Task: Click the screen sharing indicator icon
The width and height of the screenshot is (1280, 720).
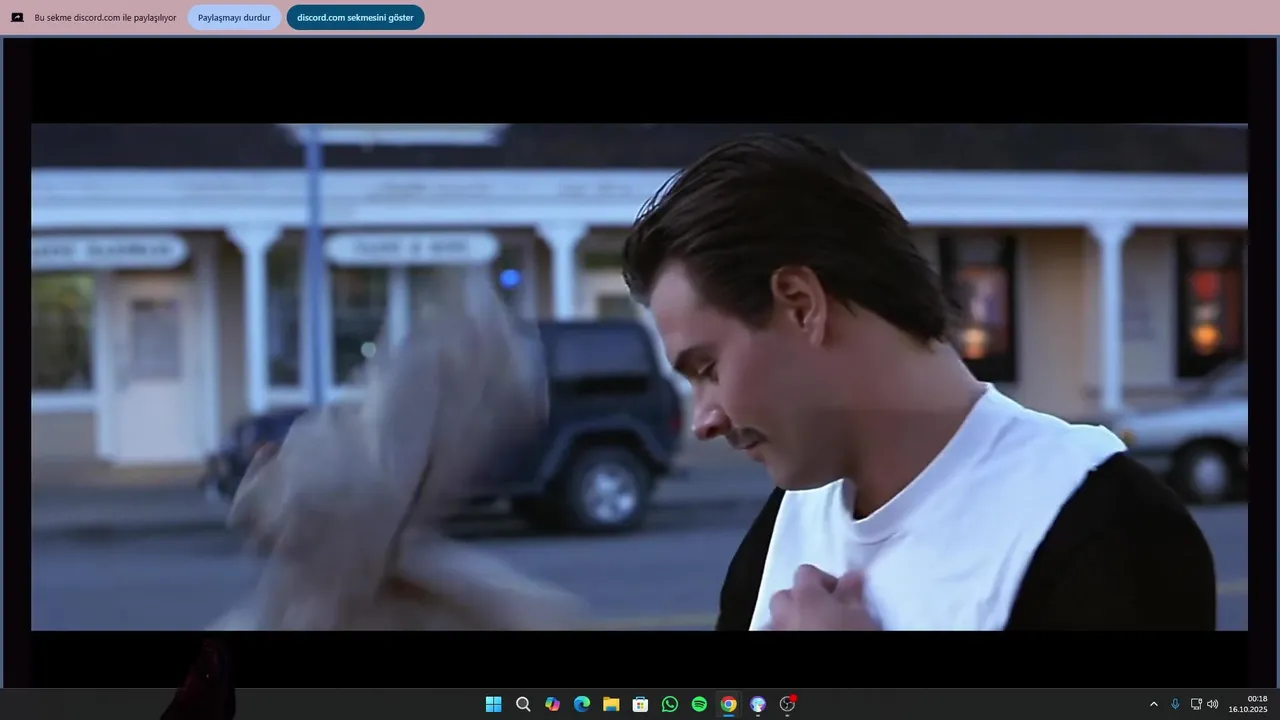Action: (x=17, y=17)
